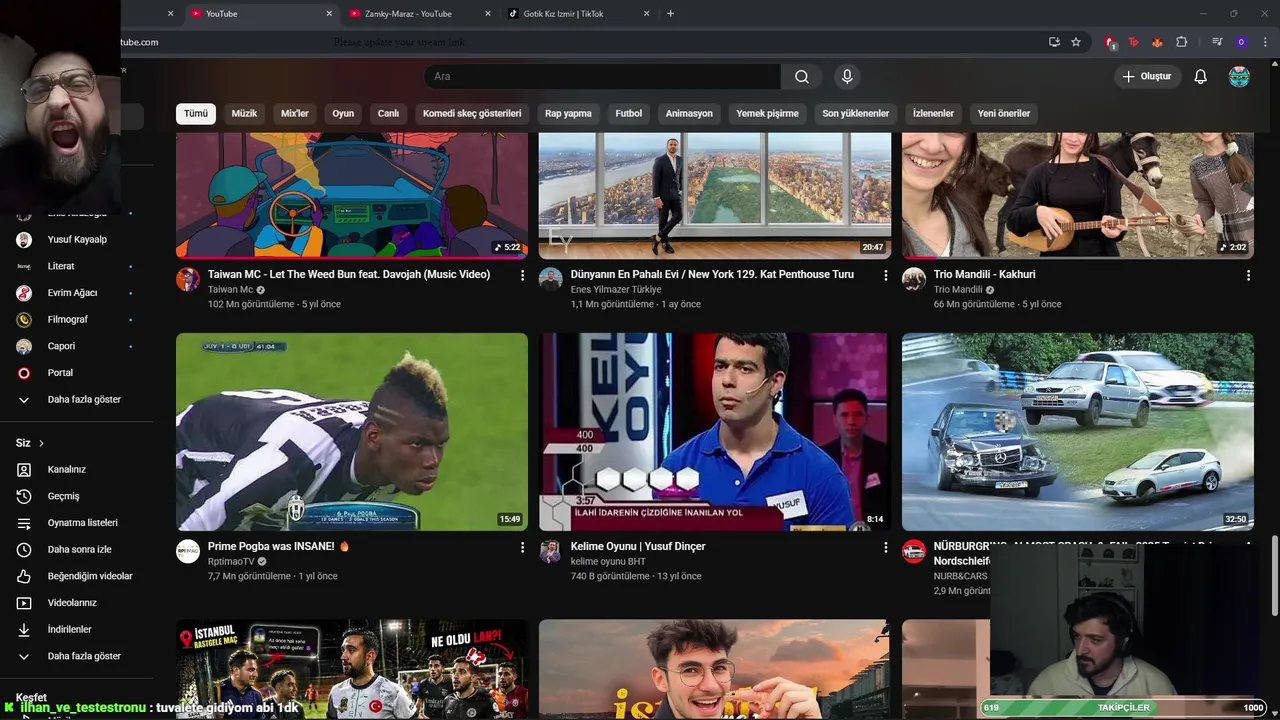Select the Canlı filter chip
The height and width of the screenshot is (720, 1280).
point(388,113)
